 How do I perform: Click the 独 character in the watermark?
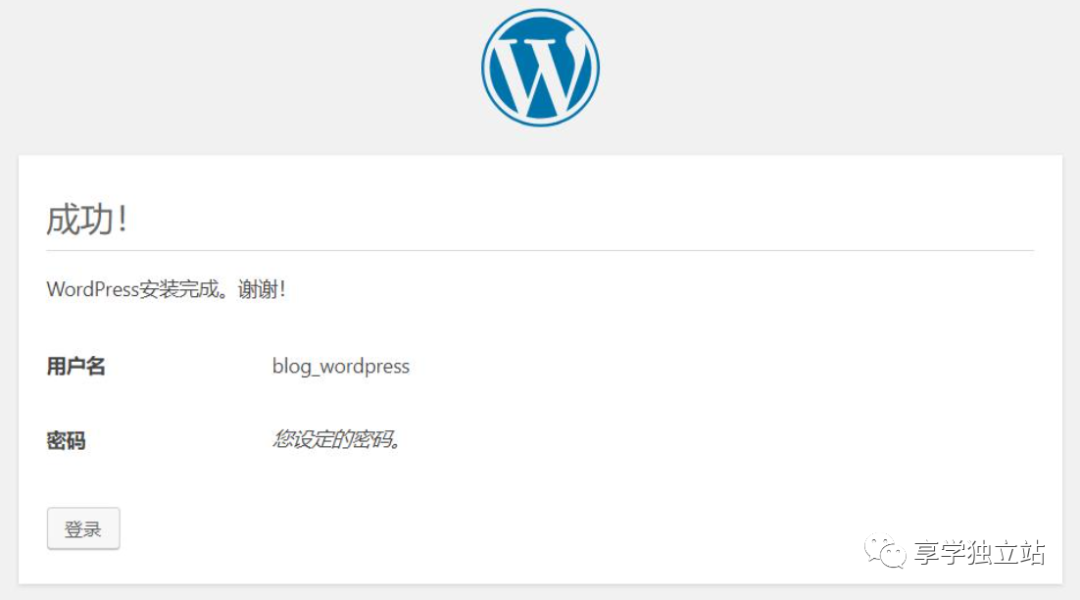(980, 552)
